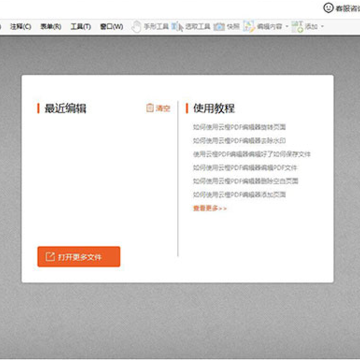Open tutorial on 如何保存文件 saving files
The width and height of the screenshot is (360, 360).
coord(252,154)
